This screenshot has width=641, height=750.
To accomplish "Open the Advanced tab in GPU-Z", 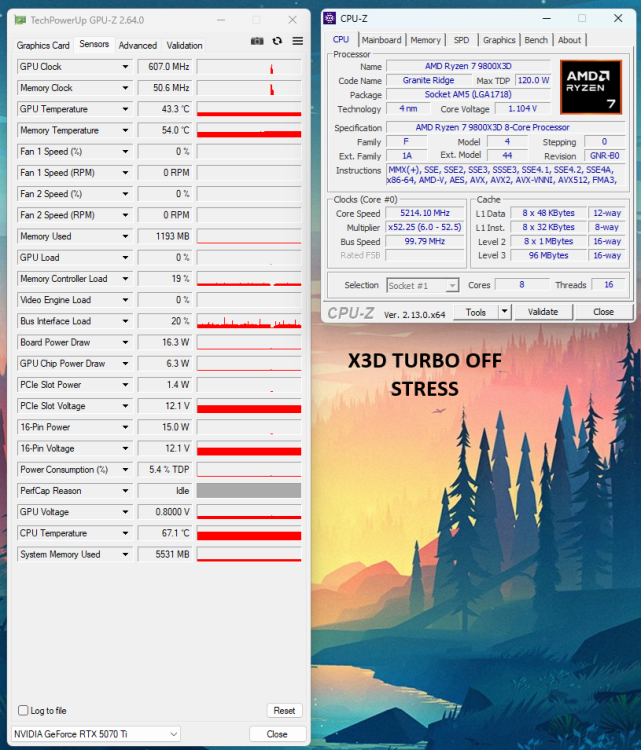I will tap(138, 45).
